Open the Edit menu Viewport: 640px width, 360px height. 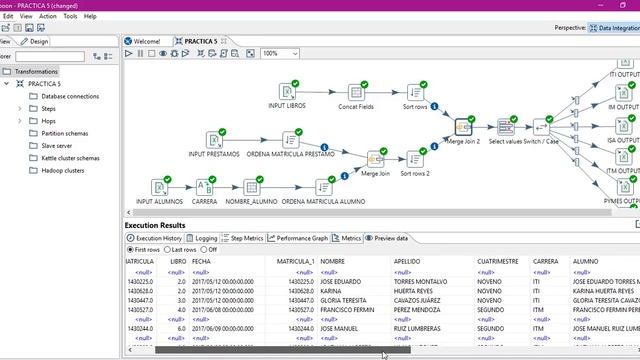coord(8,16)
